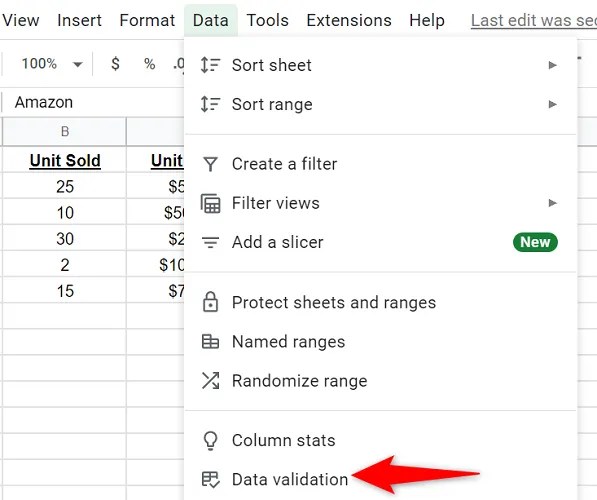Image resolution: width=597 pixels, height=500 pixels.
Task: Select the cell containing 2
Action: 65,265
